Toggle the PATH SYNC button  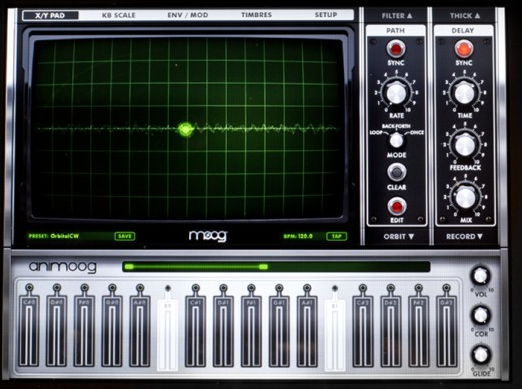click(396, 49)
